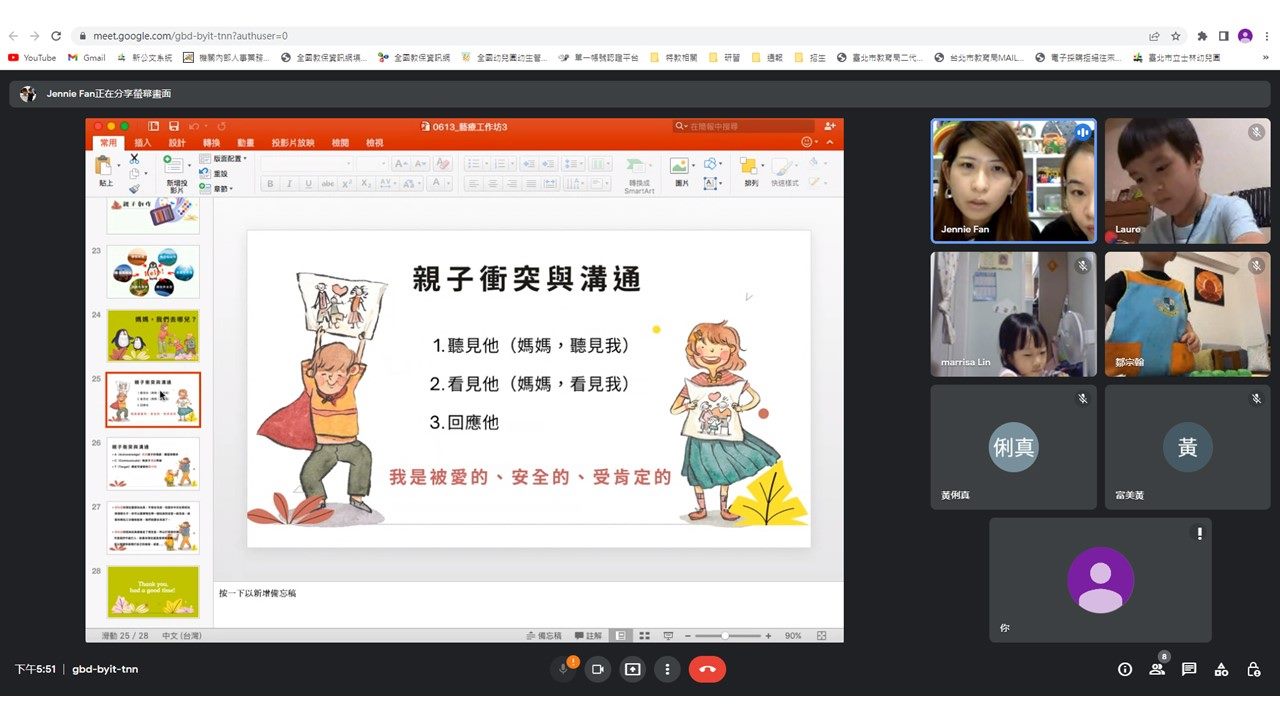The height and width of the screenshot is (720, 1280).
Task: Open host controls lock icon
Action: pos(1253,669)
